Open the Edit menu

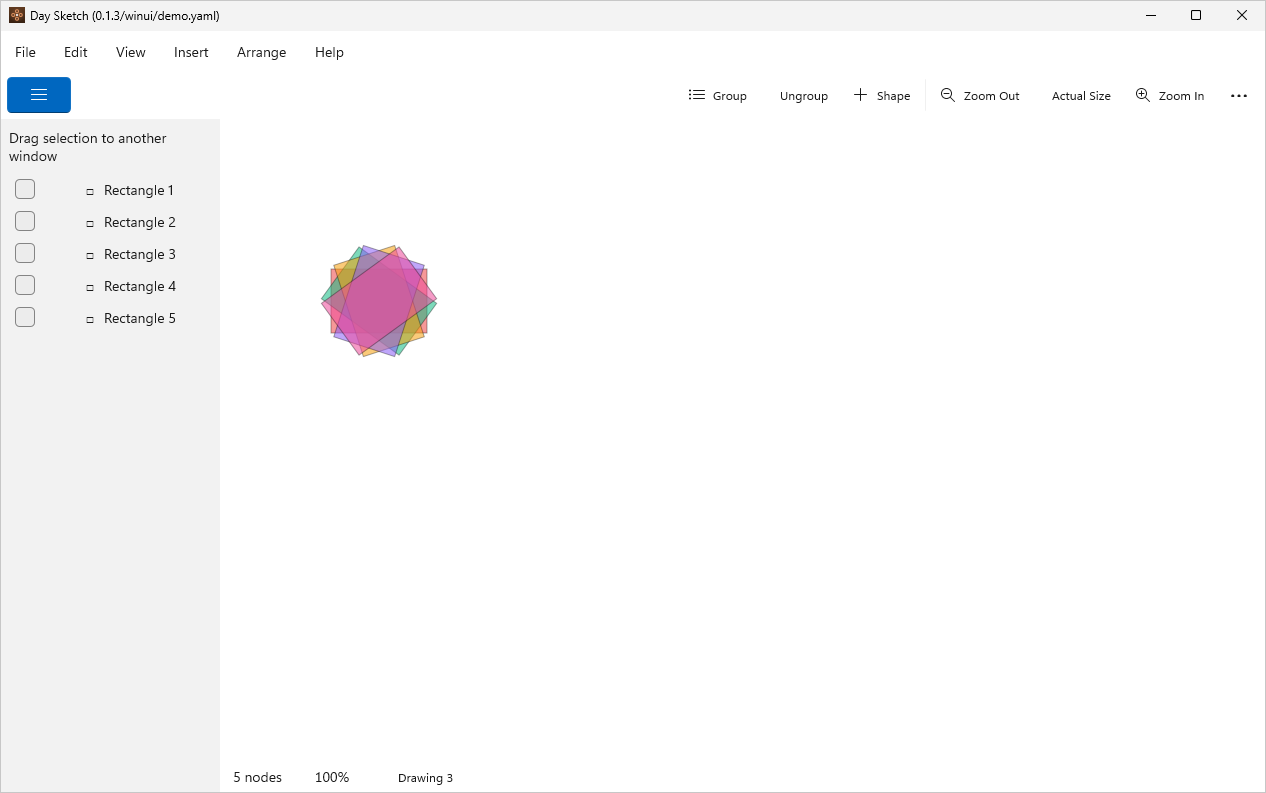[x=76, y=52]
